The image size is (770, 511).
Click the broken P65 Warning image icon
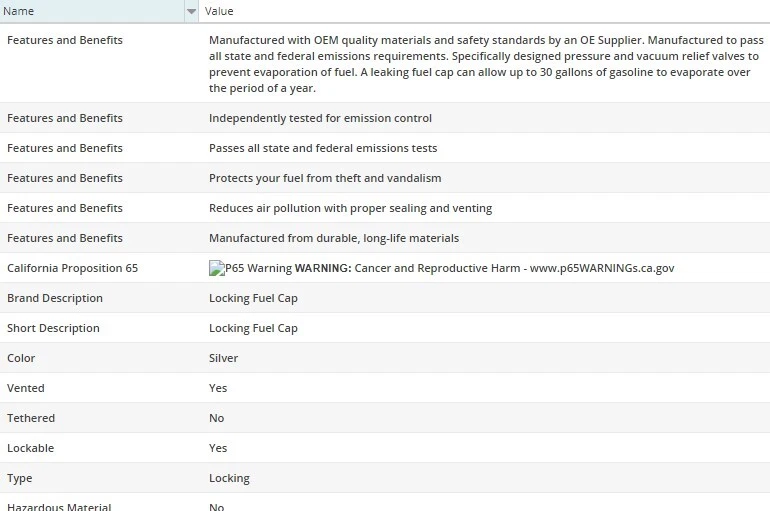(x=216, y=268)
